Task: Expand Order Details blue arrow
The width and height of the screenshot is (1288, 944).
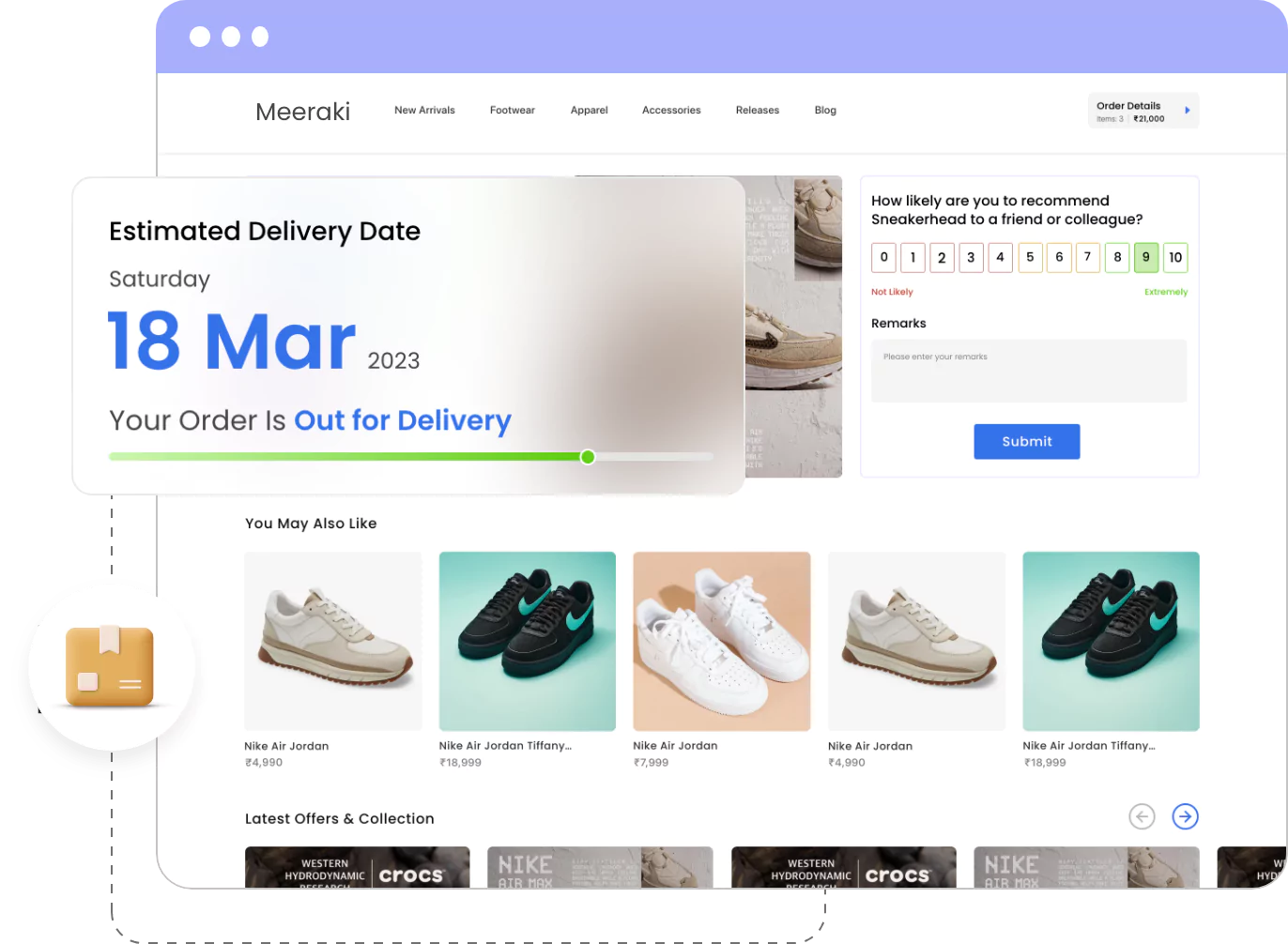Action: point(1188,111)
